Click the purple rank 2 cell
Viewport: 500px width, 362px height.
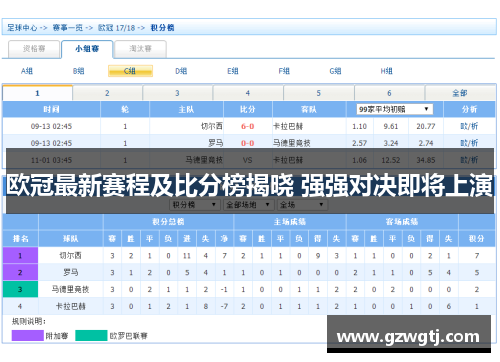point(20,272)
